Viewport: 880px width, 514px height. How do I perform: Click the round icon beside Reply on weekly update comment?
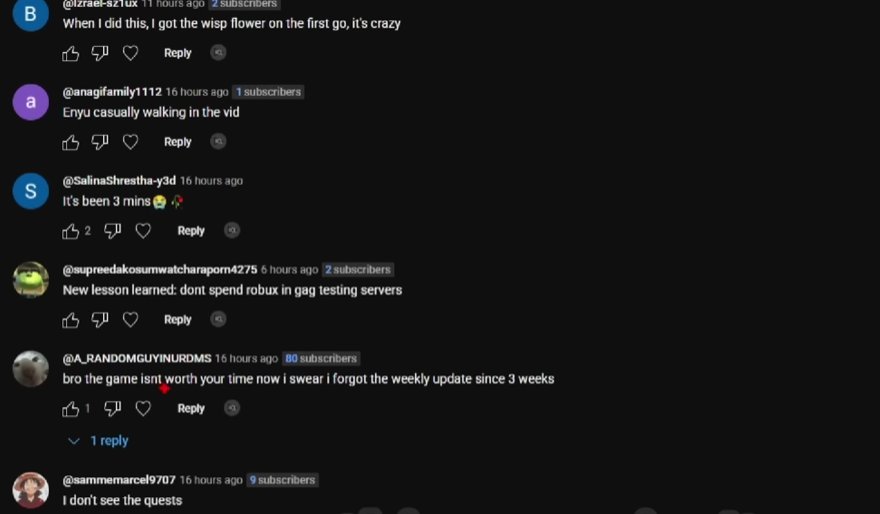(x=232, y=408)
